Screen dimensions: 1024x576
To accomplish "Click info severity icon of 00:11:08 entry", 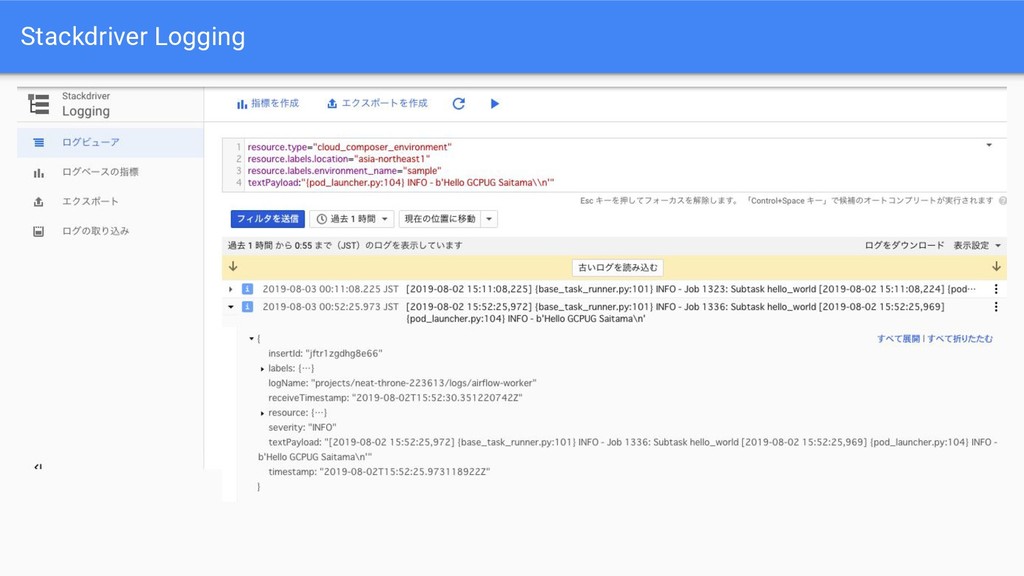I will (248, 289).
